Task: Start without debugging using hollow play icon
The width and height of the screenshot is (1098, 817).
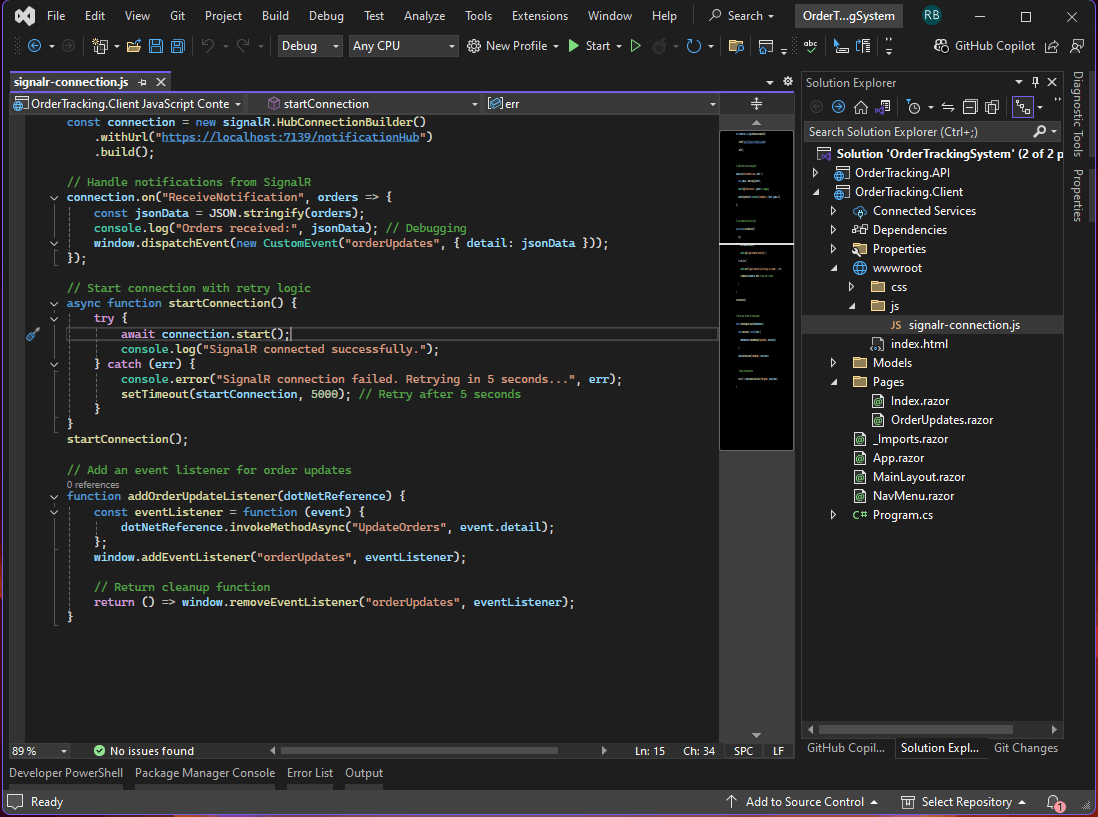Action: (x=635, y=46)
